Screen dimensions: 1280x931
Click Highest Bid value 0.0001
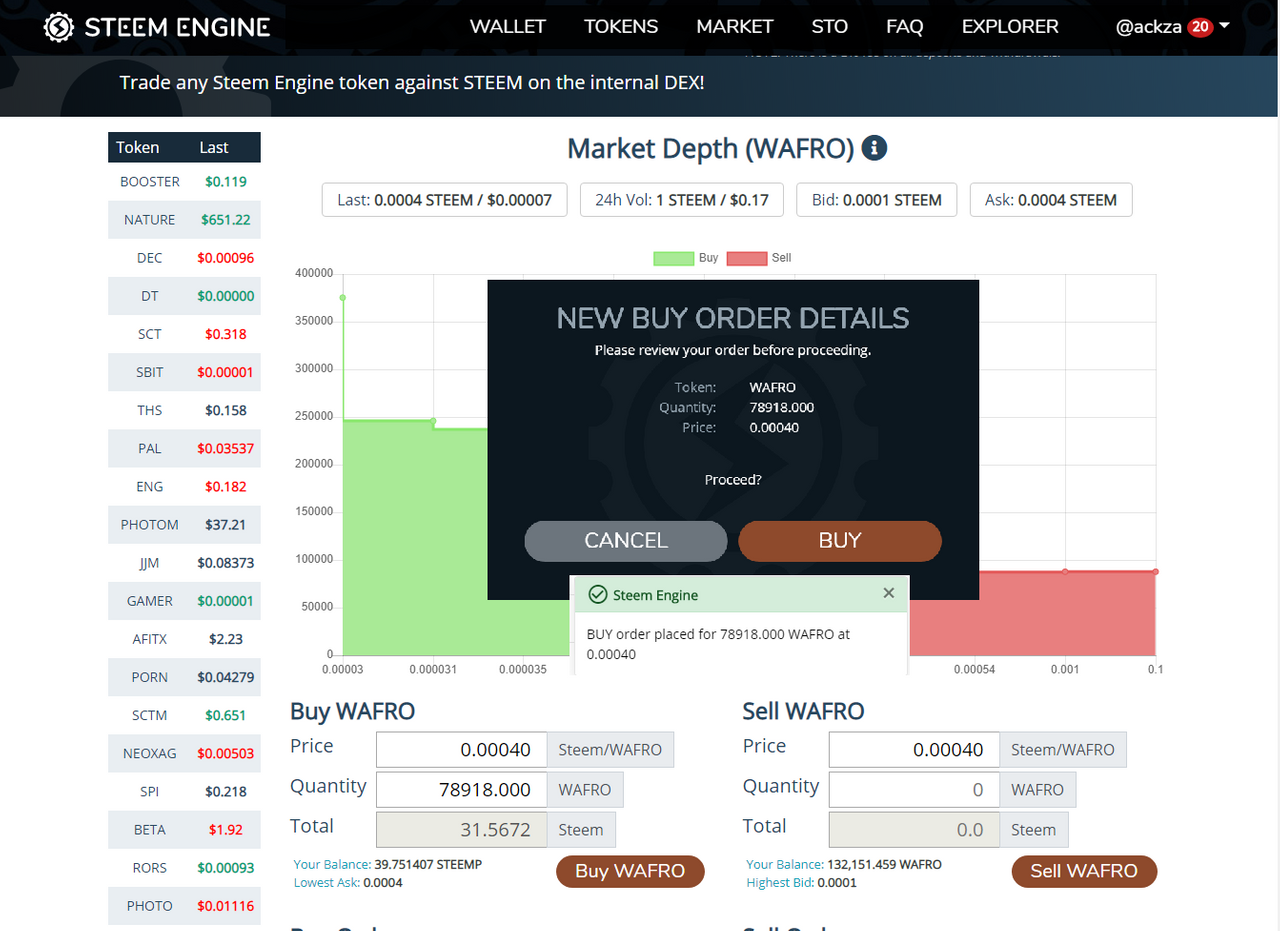tap(837, 883)
